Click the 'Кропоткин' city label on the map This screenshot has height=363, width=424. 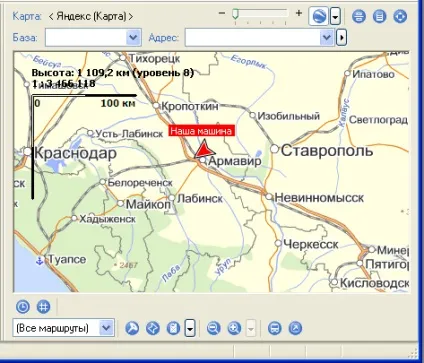point(190,106)
